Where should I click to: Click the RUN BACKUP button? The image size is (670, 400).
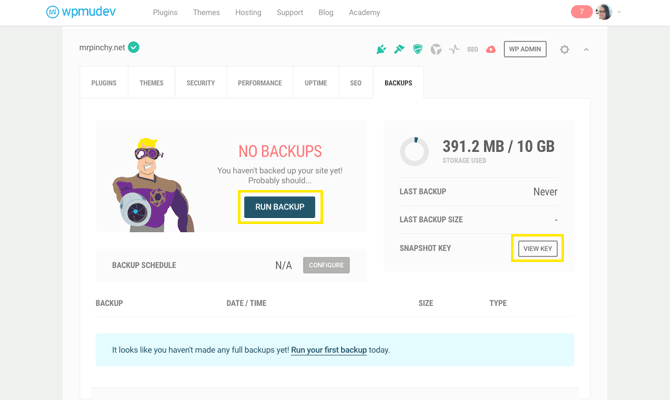[280, 207]
